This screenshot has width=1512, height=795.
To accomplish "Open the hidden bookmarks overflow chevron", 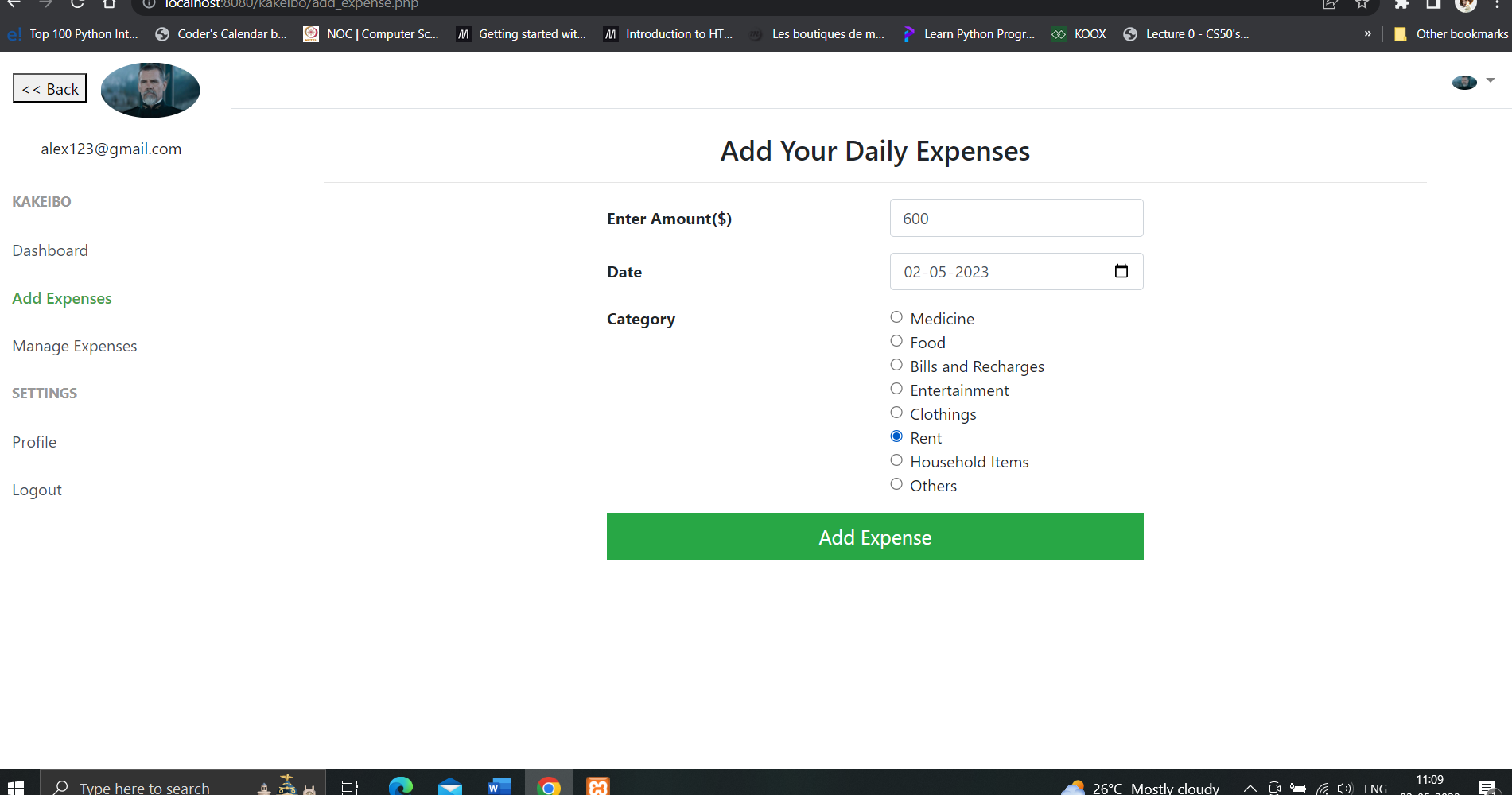I will pos(1367,33).
